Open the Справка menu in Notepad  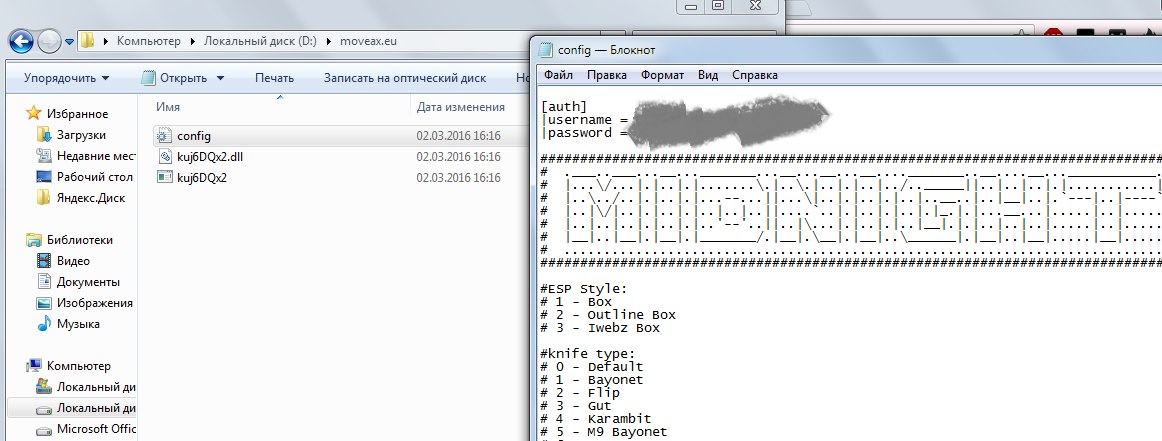tap(754, 75)
